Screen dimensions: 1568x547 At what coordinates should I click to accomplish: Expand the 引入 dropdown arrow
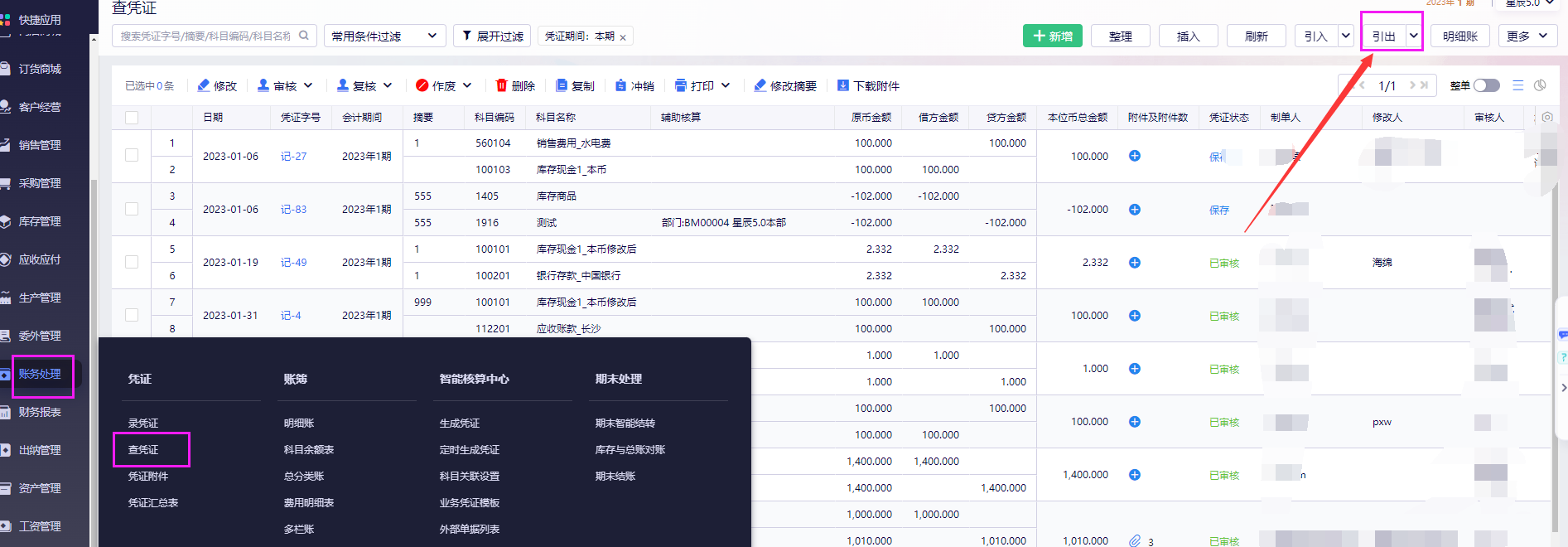click(x=1345, y=36)
